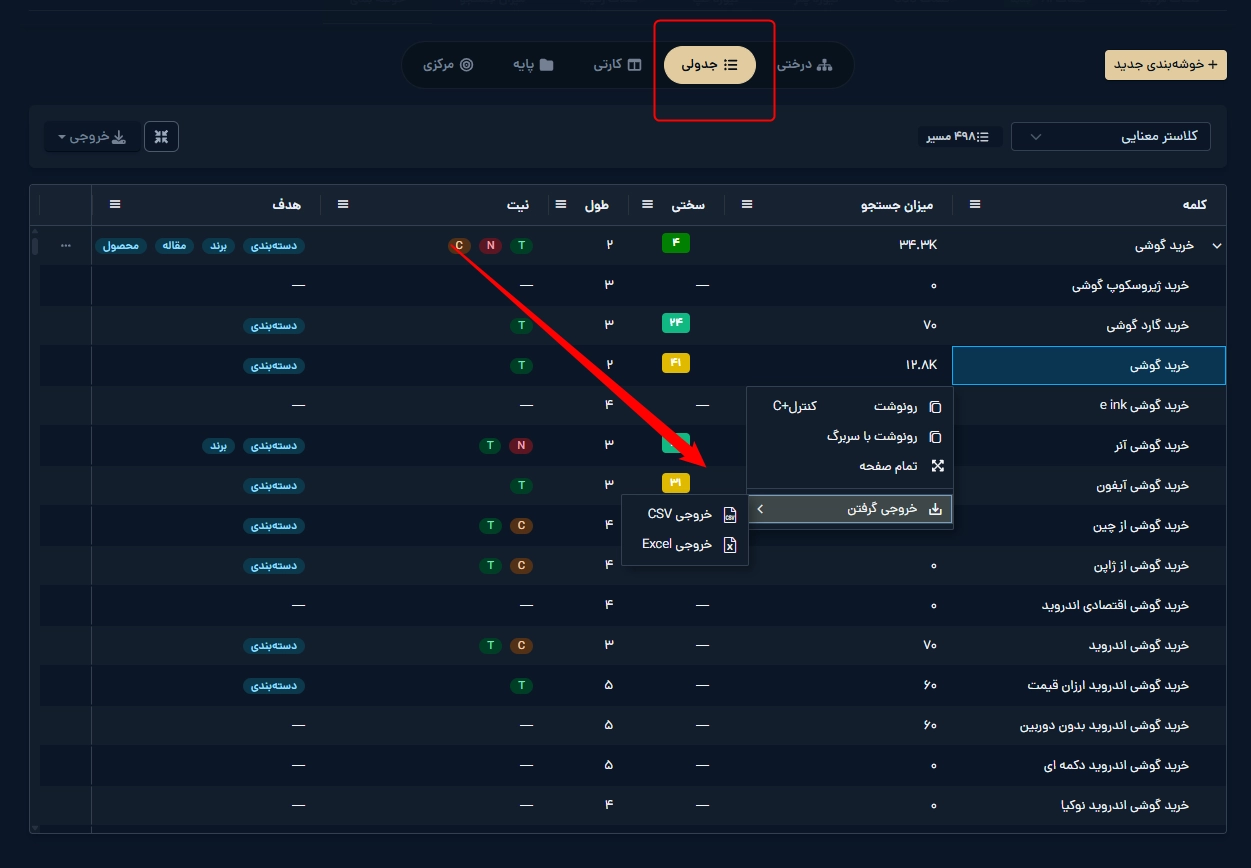
Task: Switch to the جدولی view tab
Action: 710,65
